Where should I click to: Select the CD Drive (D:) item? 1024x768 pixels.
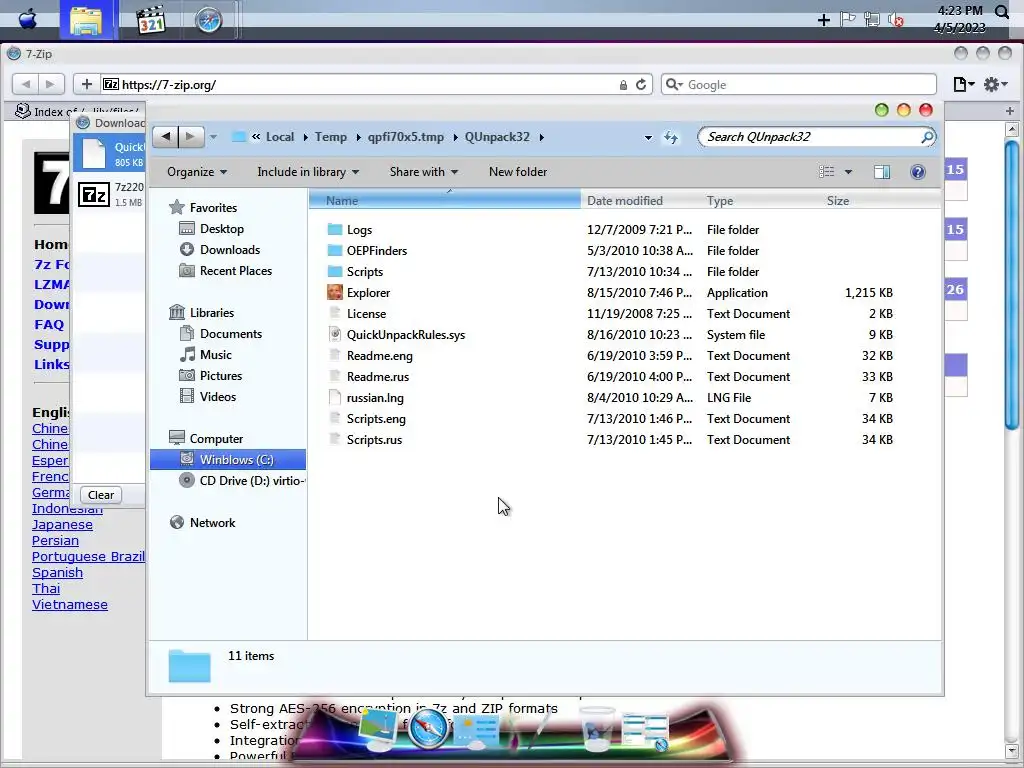pyautogui.click(x=242, y=481)
